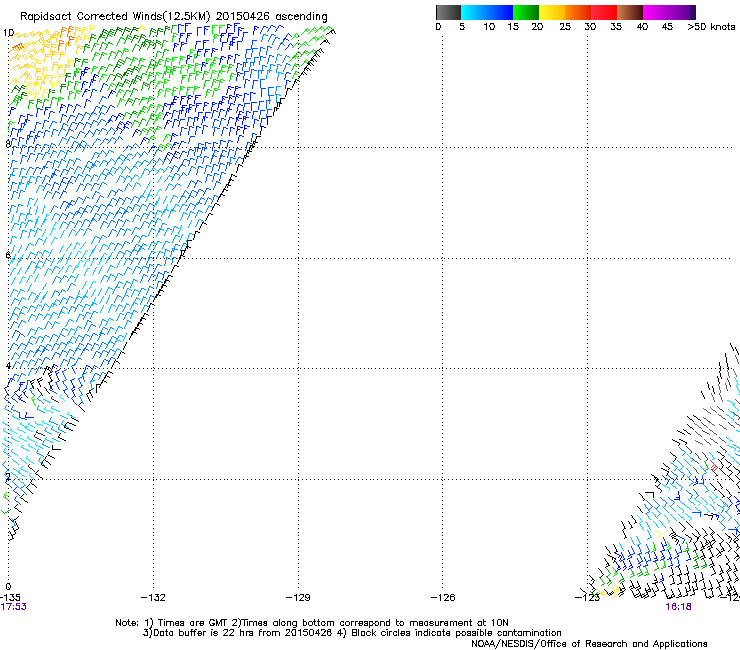Click the date 20150426 ascending in title
Image resolution: width=740 pixels, height=650 pixels.
click(x=272, y=16)
